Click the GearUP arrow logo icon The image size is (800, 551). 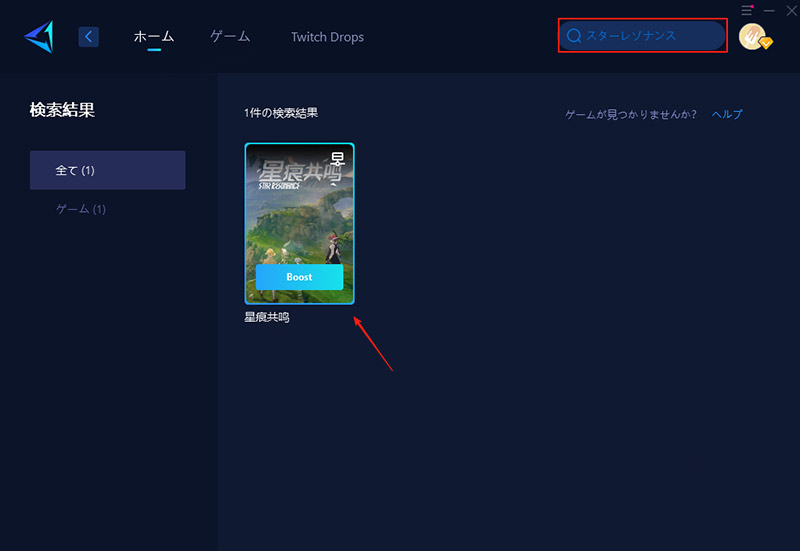coord(39,37)
